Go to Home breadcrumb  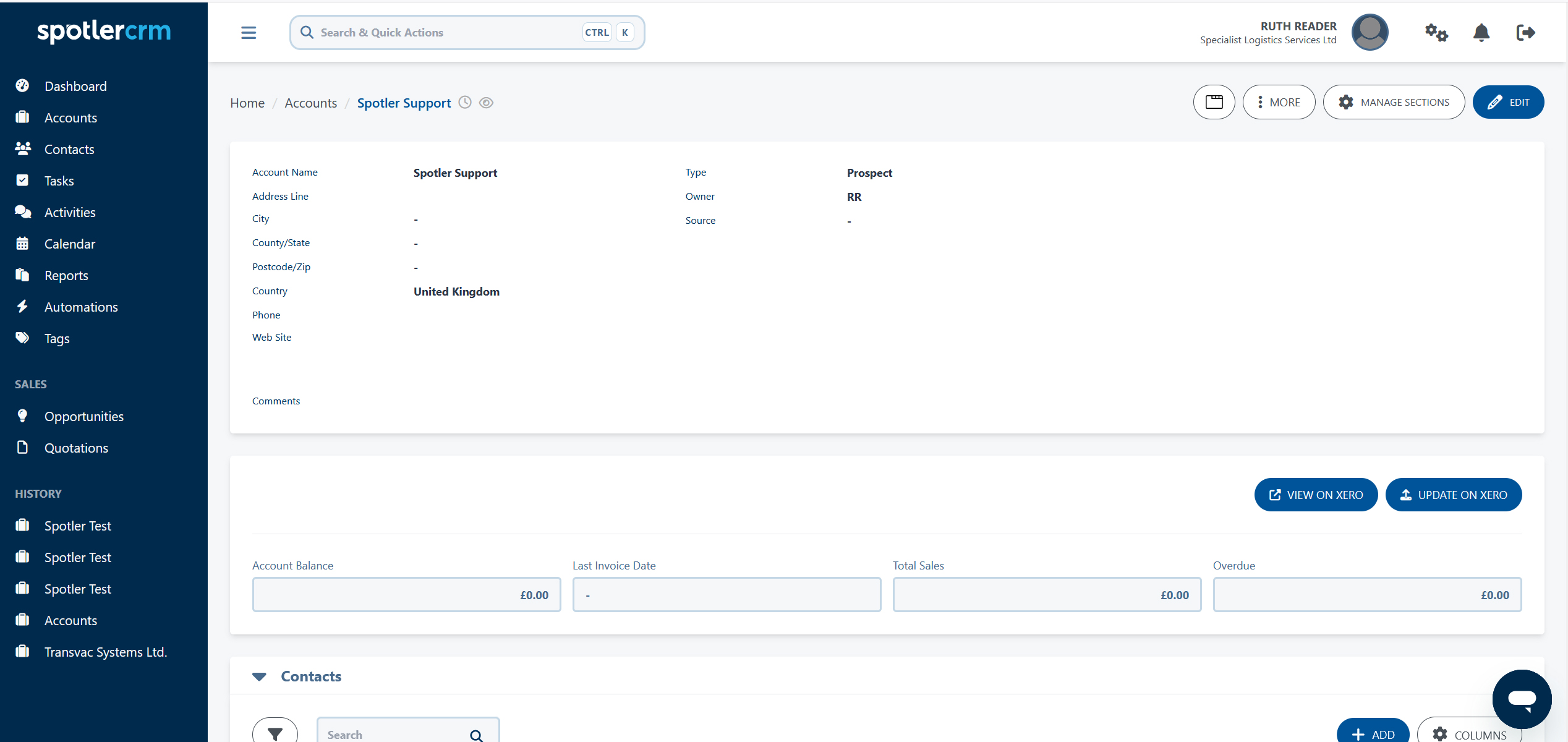(x=247, y=103)
